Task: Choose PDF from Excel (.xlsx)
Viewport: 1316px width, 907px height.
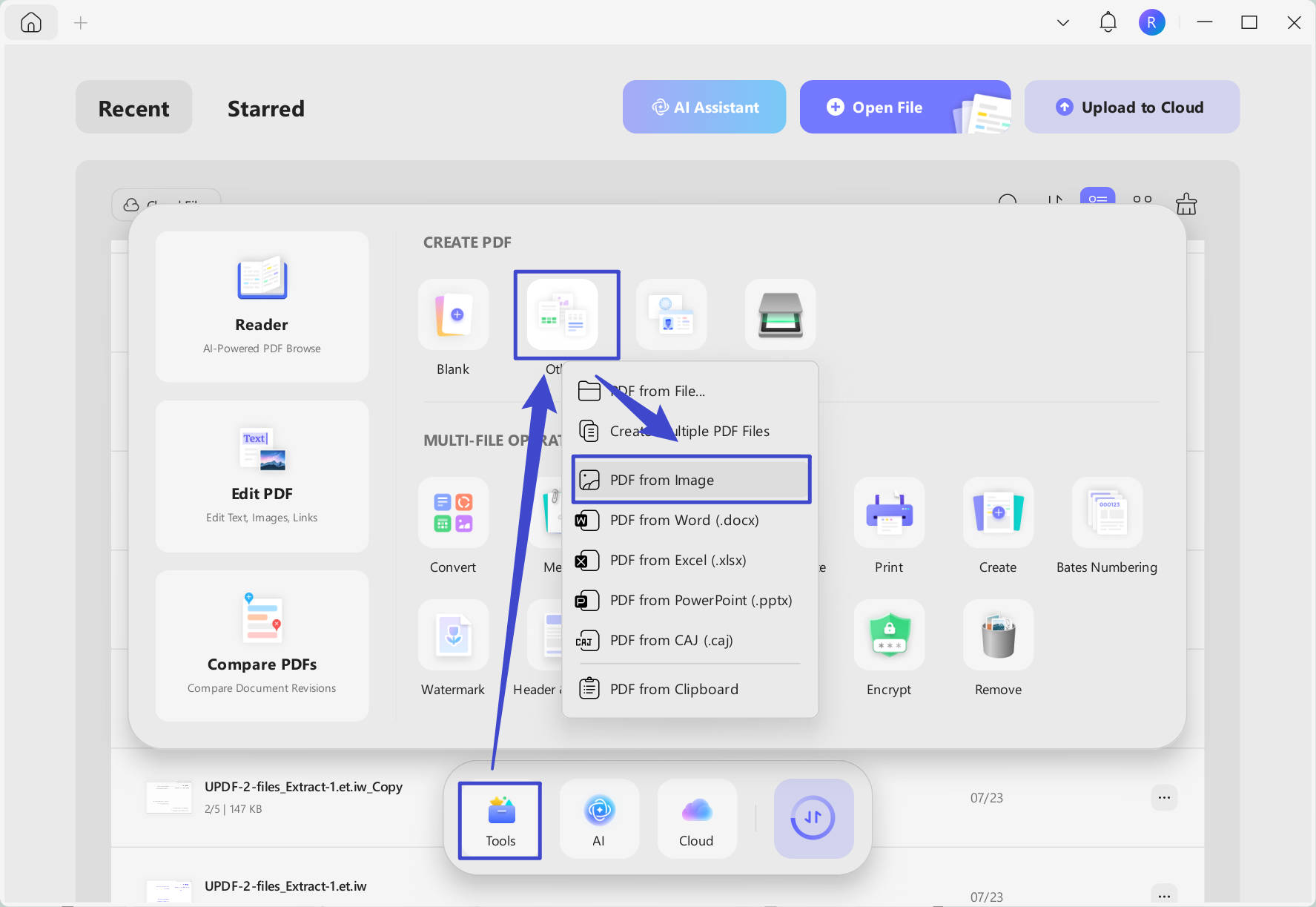Action: pos(690,560)
